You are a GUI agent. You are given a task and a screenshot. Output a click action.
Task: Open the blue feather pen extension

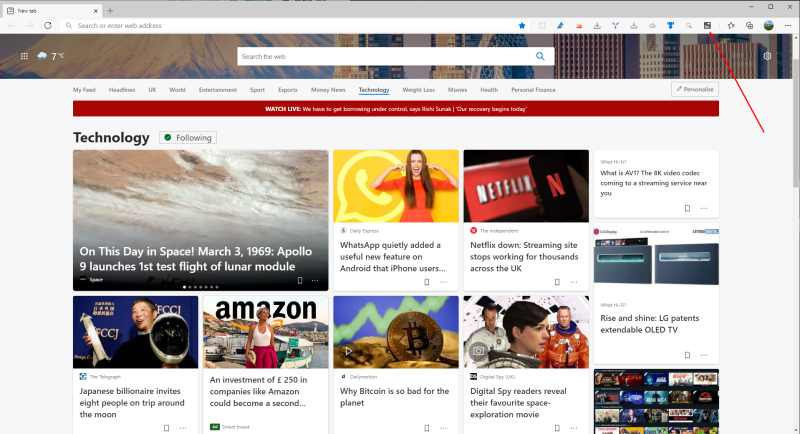560,25
